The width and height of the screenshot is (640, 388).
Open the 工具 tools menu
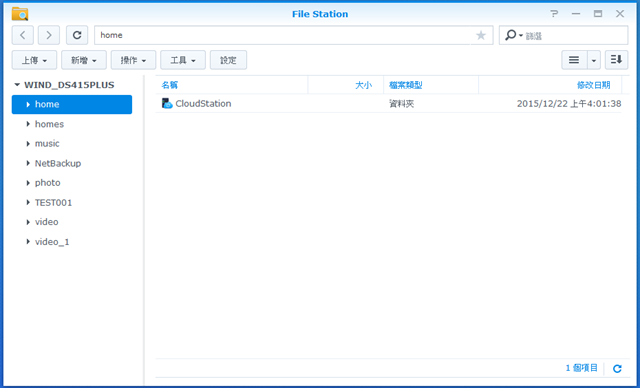(x=182, y=60)
